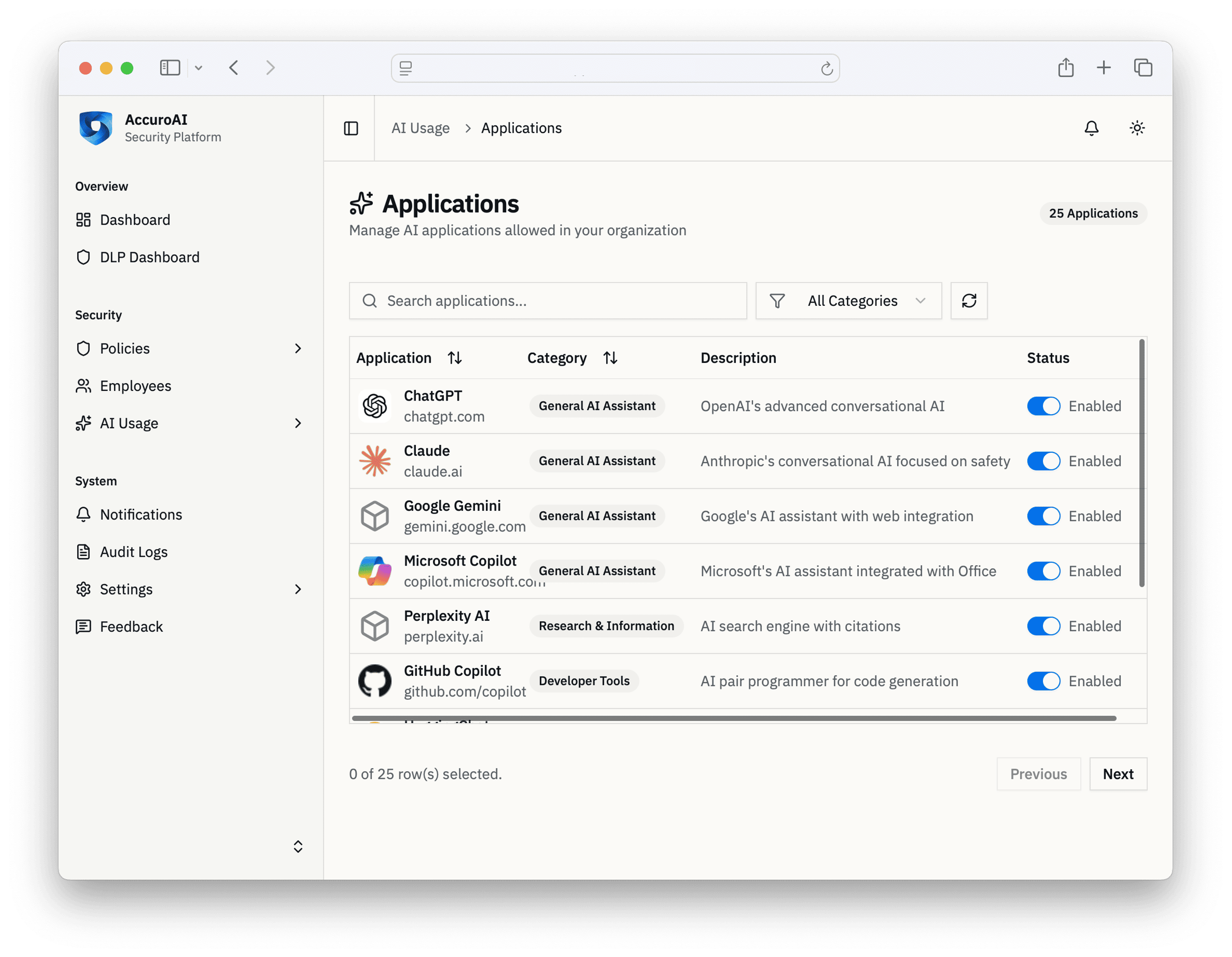Click the refresh applications list icon
This screenshot has width=1232, height=957.
tap(968, 301)
